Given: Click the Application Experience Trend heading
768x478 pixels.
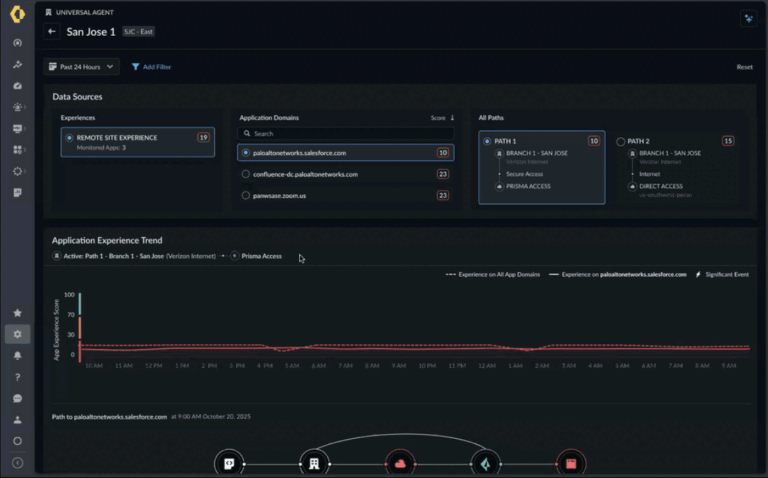Looking at the screenshot, I should pos(107,240).
